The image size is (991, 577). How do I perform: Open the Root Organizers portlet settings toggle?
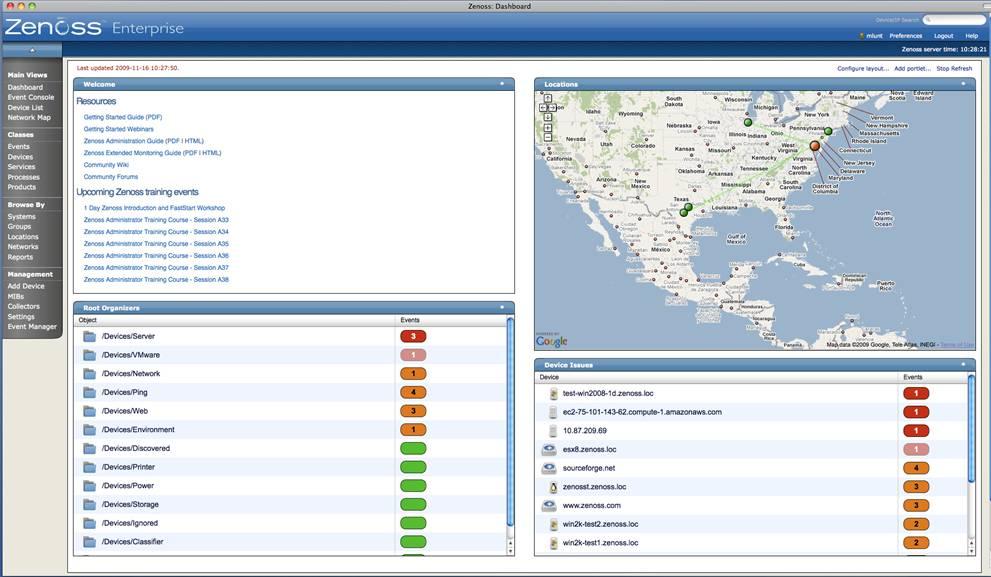(x=502, y=307)
